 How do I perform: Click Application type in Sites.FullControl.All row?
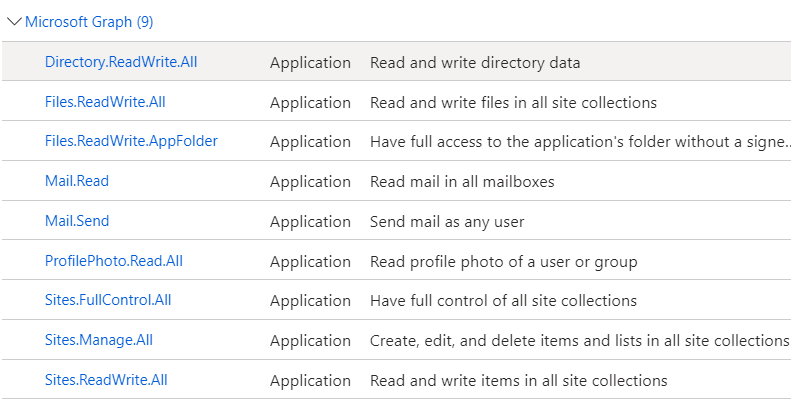tap(310, 301)
